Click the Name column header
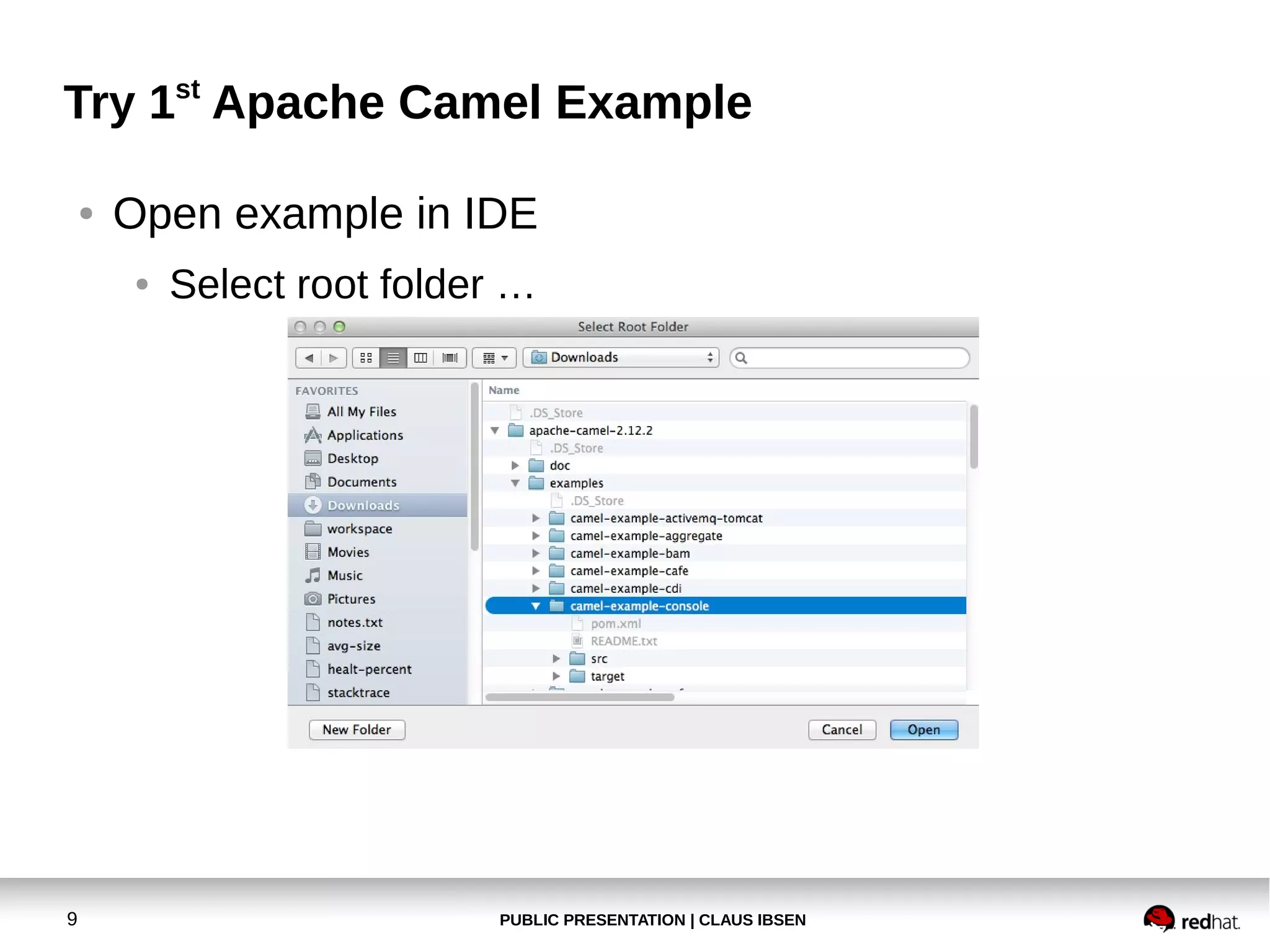The image size is (1270, 952). (725, 390)
